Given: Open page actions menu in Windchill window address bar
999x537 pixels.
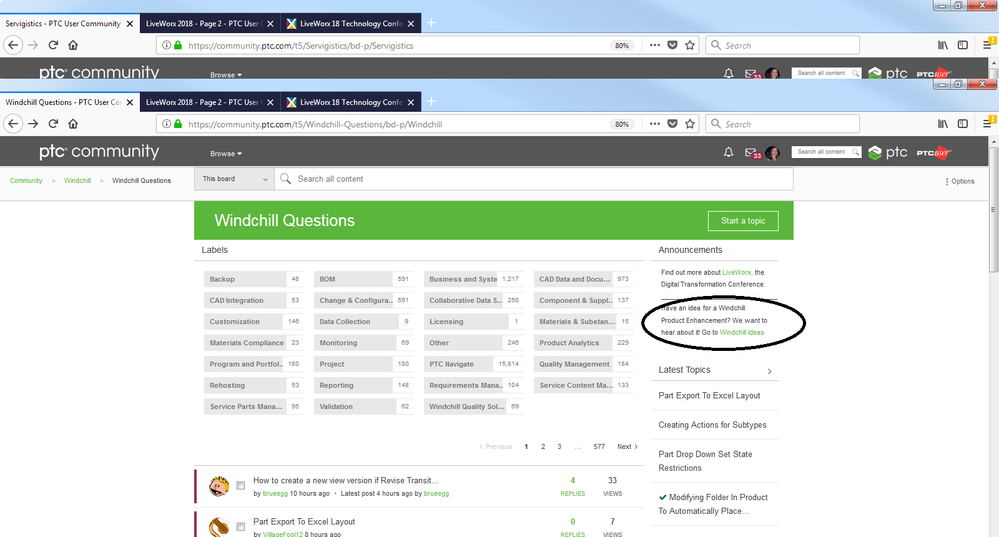Looking at the screenshot, I should point(654,124).
